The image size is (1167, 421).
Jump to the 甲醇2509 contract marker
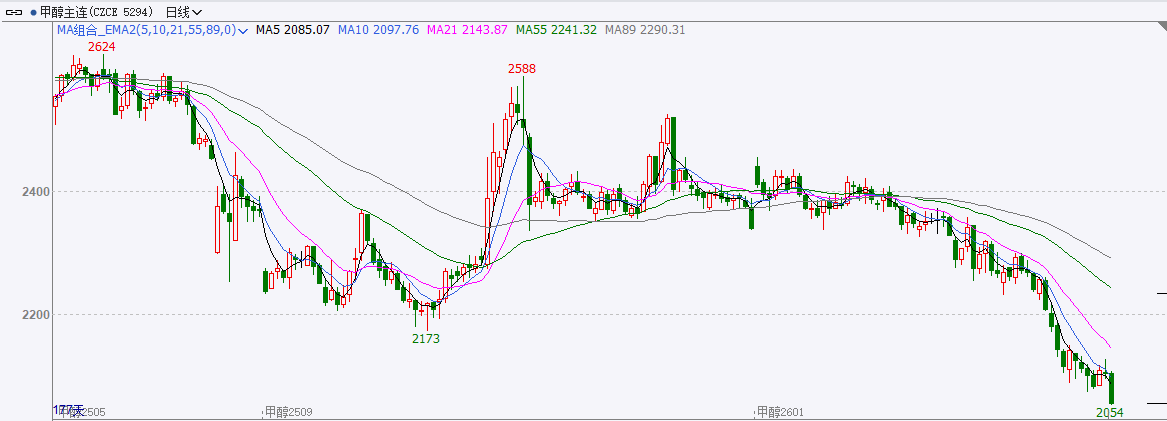289,411
